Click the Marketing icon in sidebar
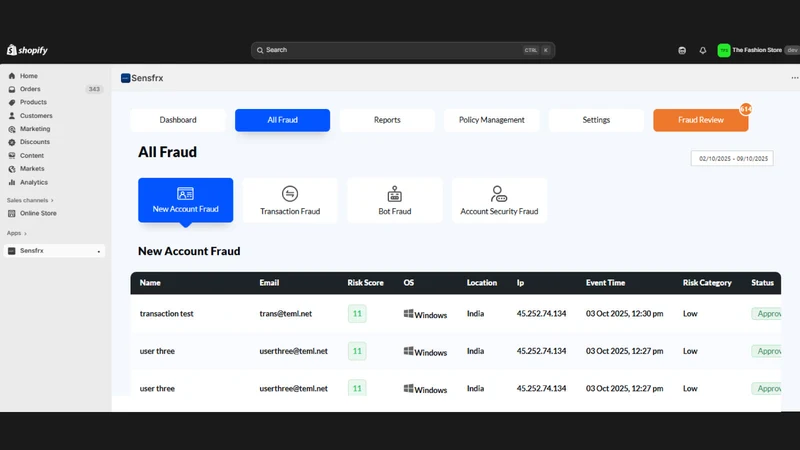This screenshot has width=800, height=450. coord(12,129)
